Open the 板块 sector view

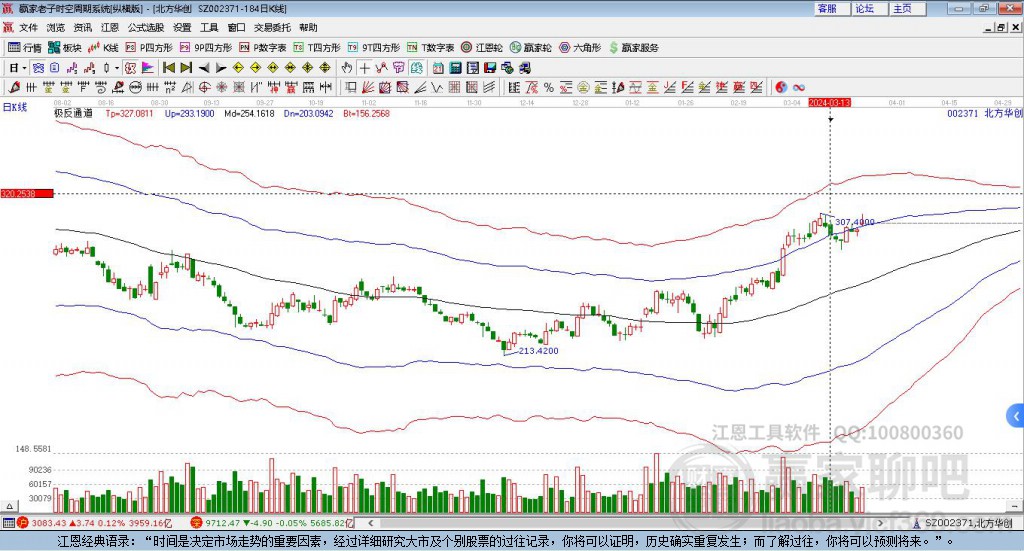[x=64, y=48]
